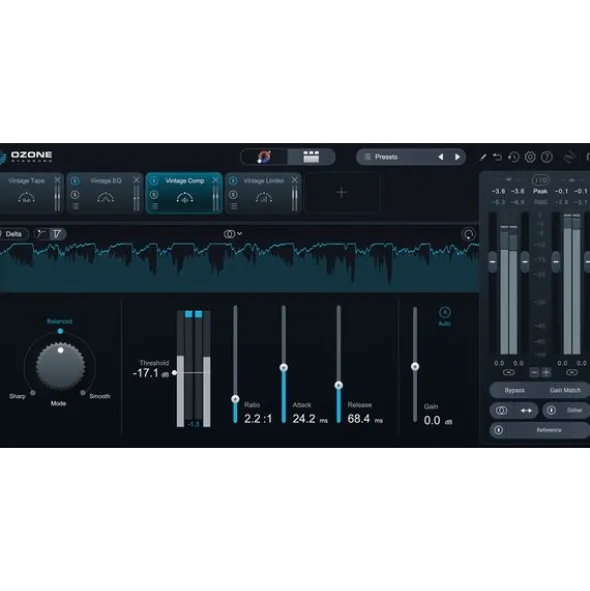Click the Bypass button
Screen dimensions: 590x591
coord(514,390)
